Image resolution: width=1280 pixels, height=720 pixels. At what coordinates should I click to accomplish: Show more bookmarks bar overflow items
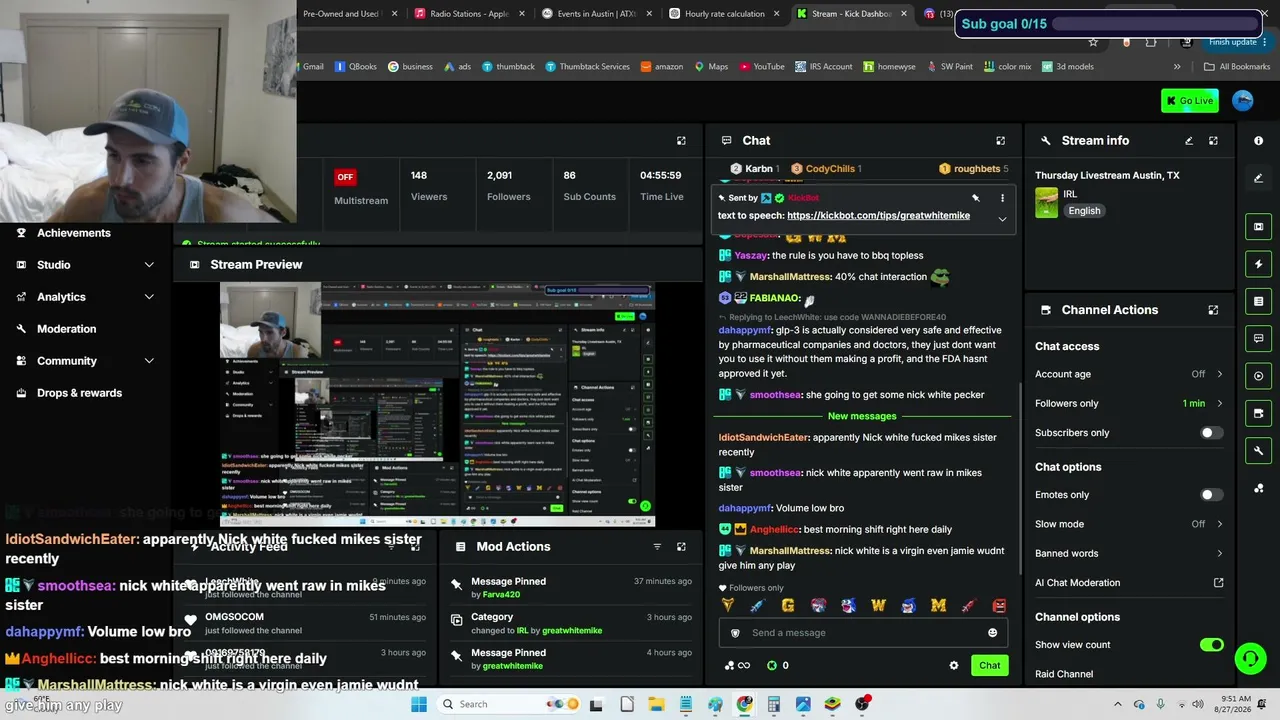coord(1177,67)
